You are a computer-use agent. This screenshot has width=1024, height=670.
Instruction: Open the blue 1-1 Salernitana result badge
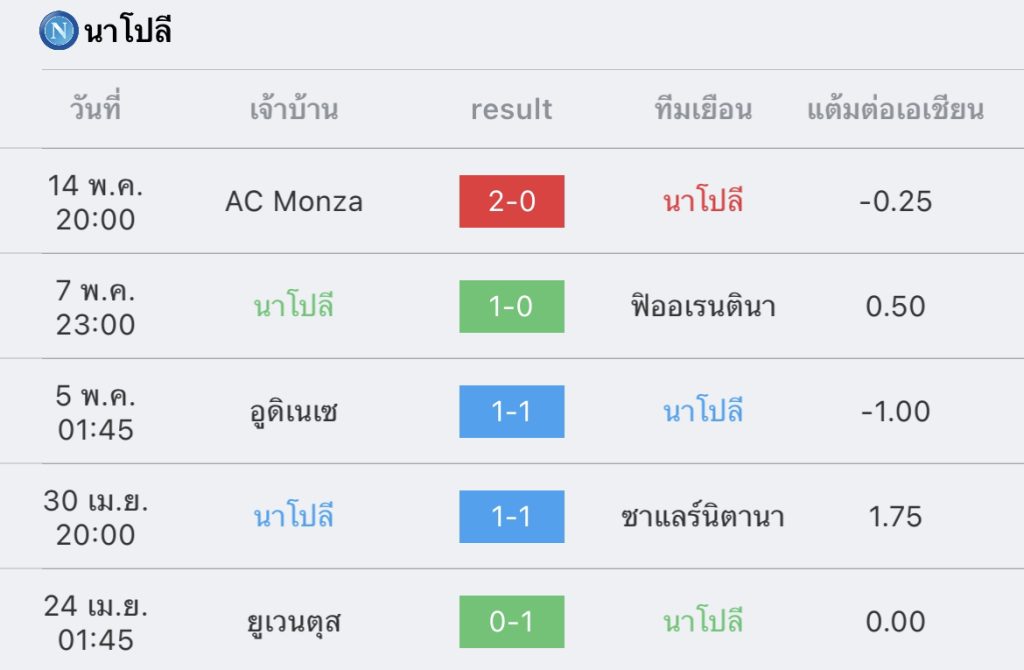tap(511, 517)
